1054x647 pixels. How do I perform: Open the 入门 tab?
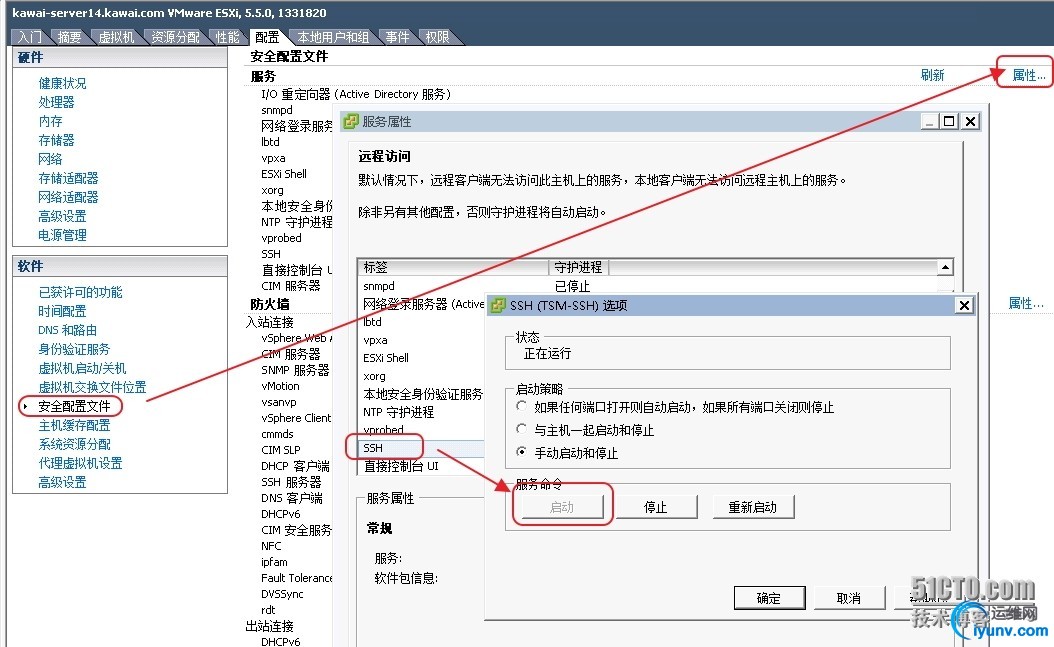click(x=30, y=37)
